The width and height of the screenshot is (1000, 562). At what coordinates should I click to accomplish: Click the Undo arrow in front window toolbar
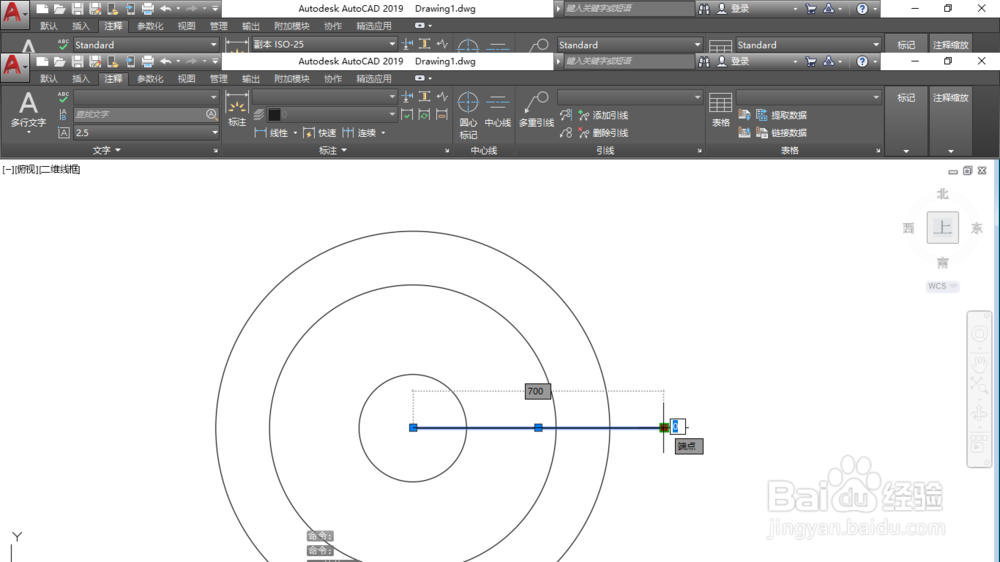point(166,61)
